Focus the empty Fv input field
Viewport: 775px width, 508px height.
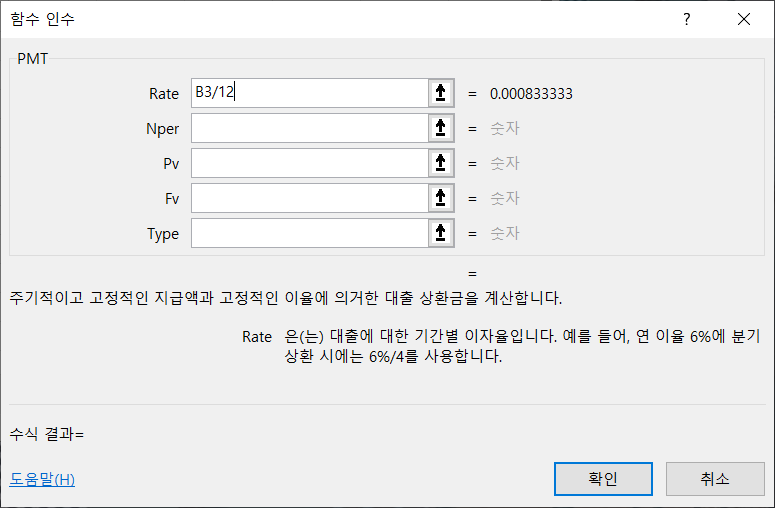click(310, 198)
